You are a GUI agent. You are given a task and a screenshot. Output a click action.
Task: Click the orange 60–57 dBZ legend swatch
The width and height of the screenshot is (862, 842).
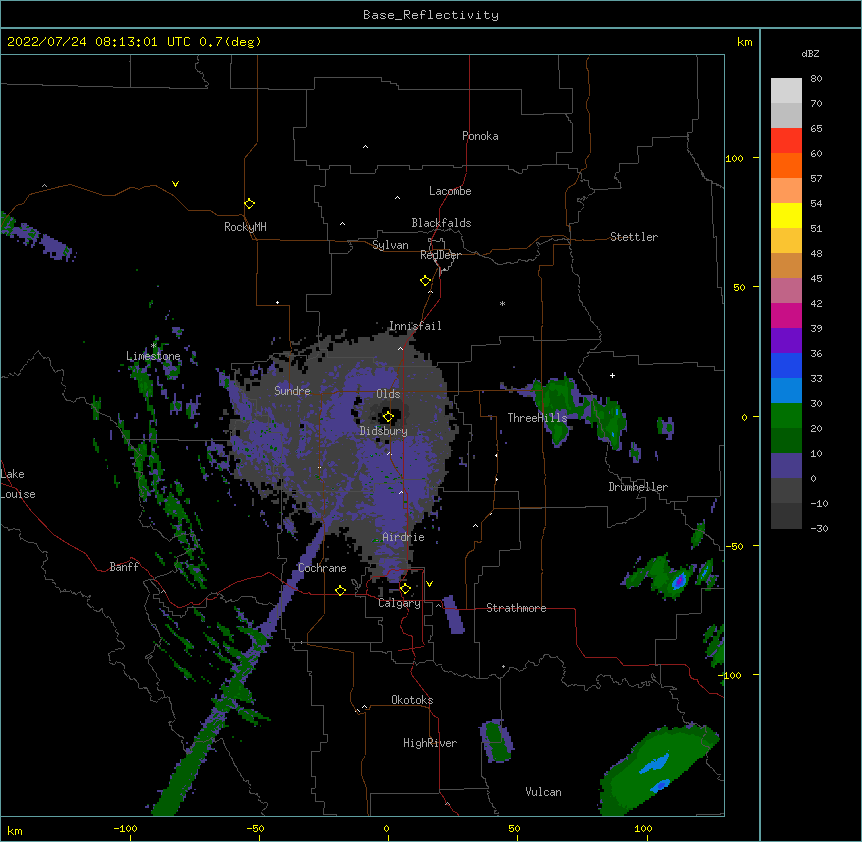coord(786,165)
